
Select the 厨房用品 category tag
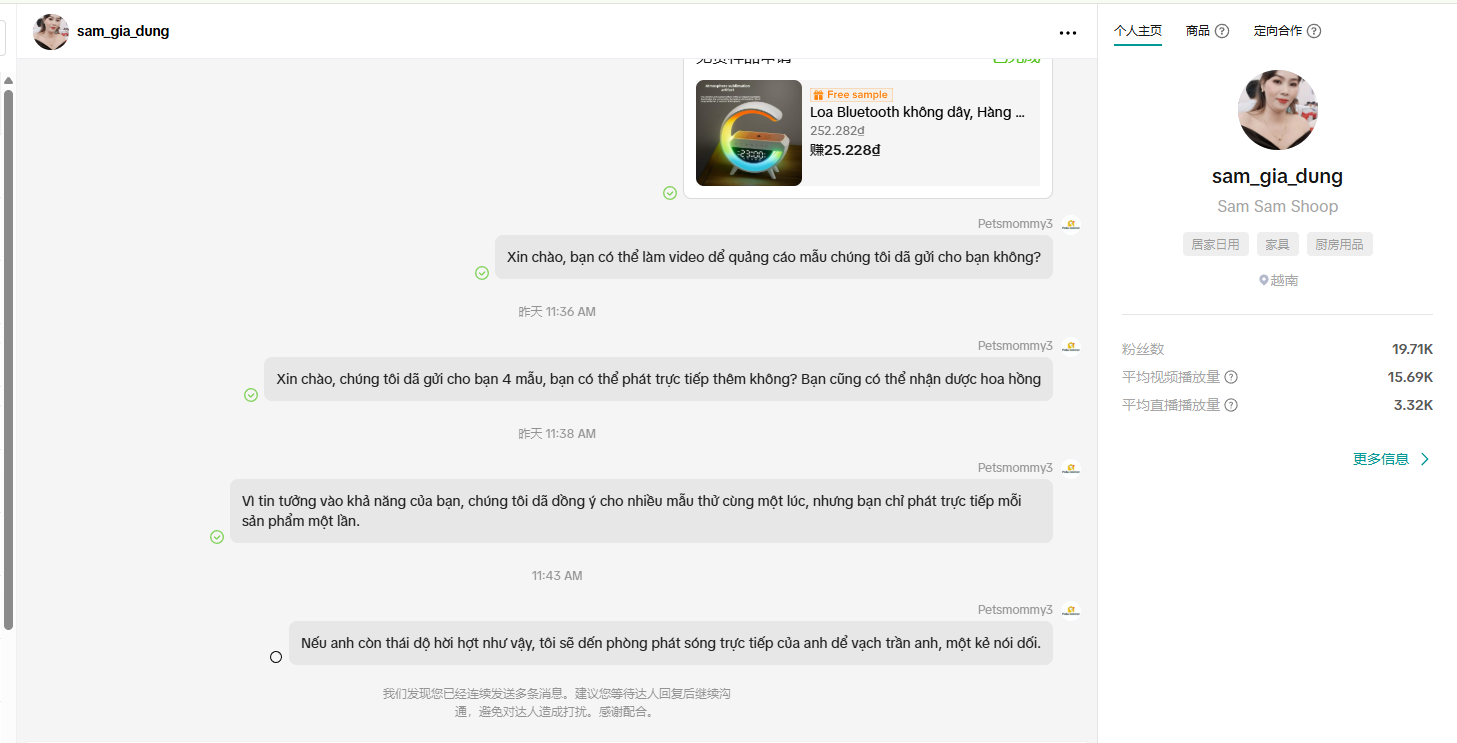click(1339, 244)
